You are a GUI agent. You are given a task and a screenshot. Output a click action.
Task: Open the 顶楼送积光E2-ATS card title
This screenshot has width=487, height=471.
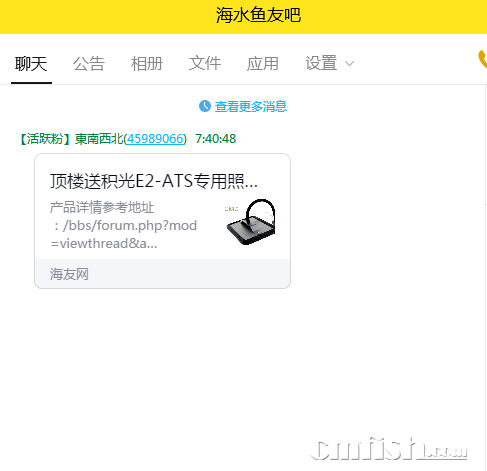pos(154,182)
